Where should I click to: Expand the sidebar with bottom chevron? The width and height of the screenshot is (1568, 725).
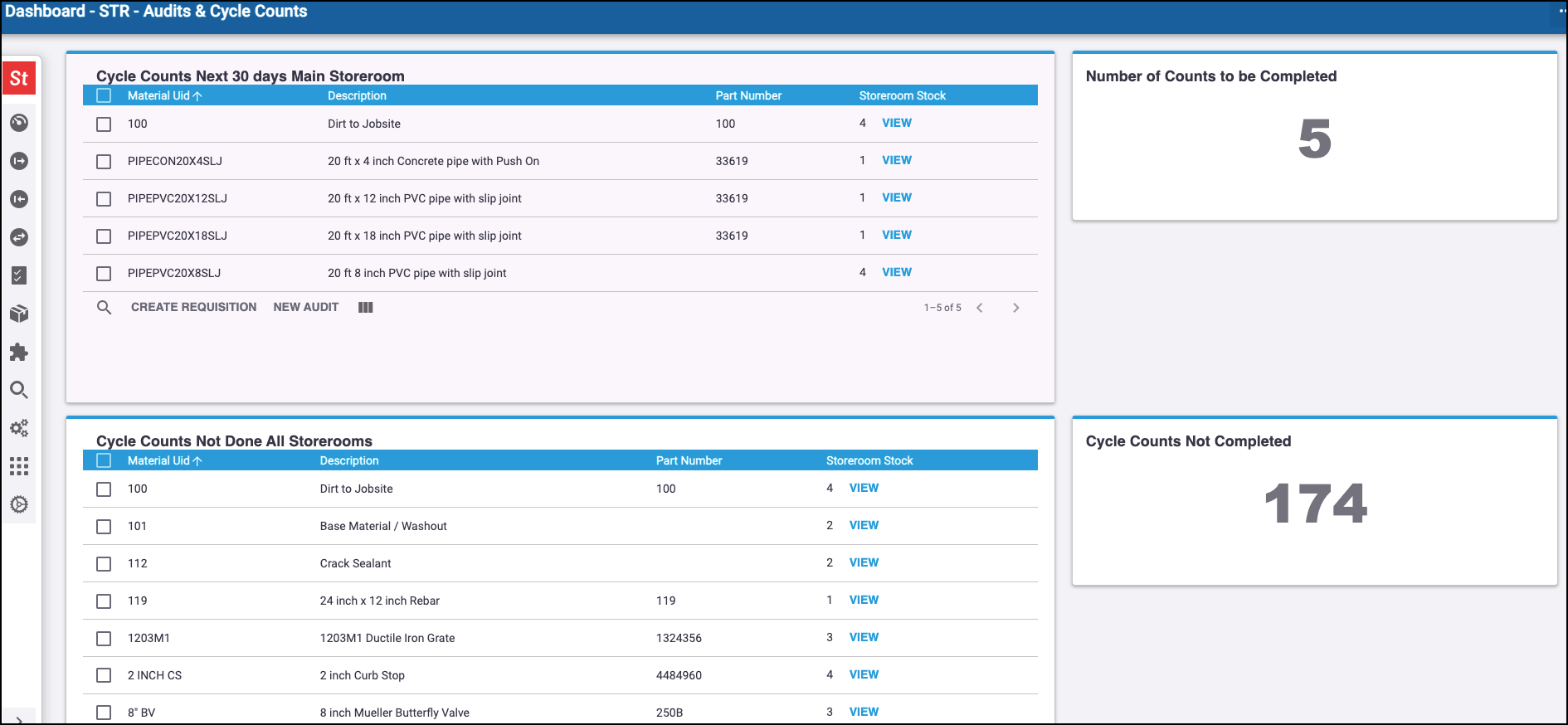coord(19,719)
